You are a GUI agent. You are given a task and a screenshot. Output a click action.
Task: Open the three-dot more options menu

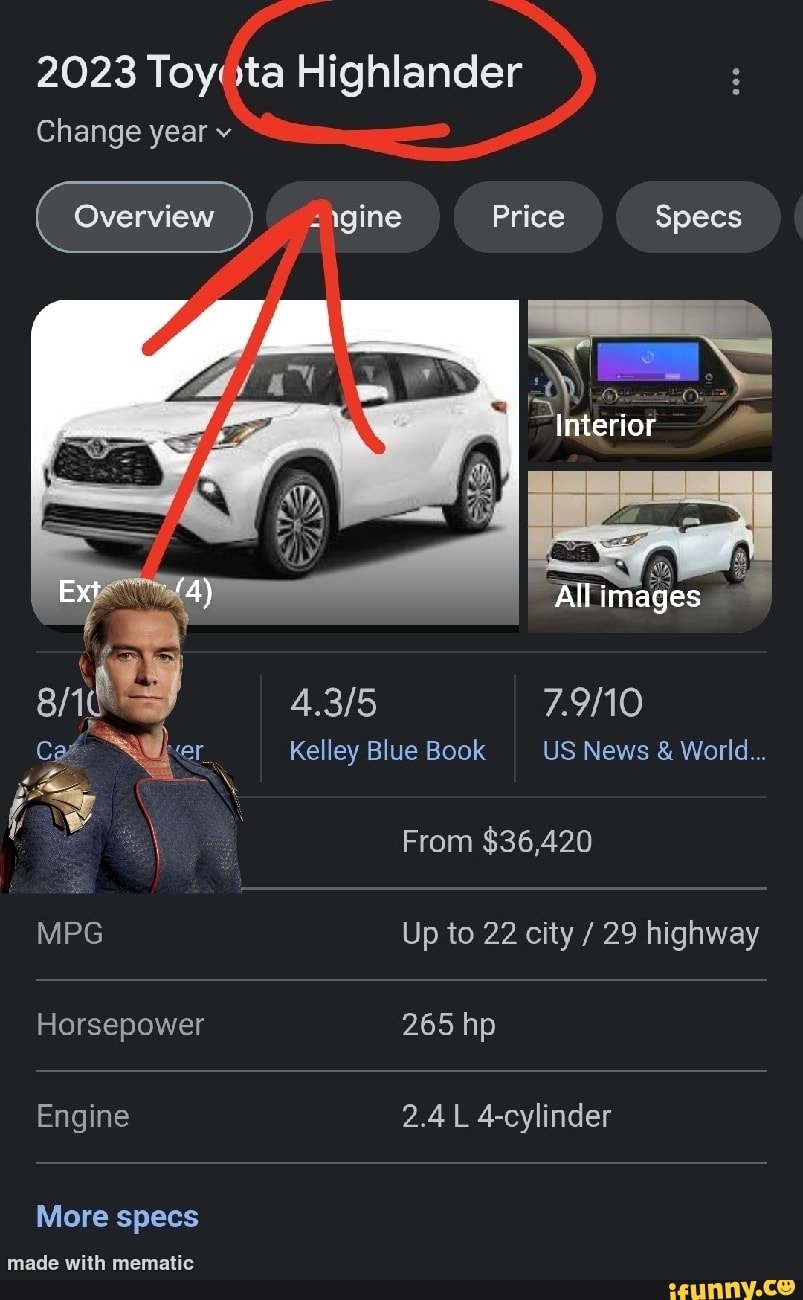pyautogui.click(x=736, y=81)
